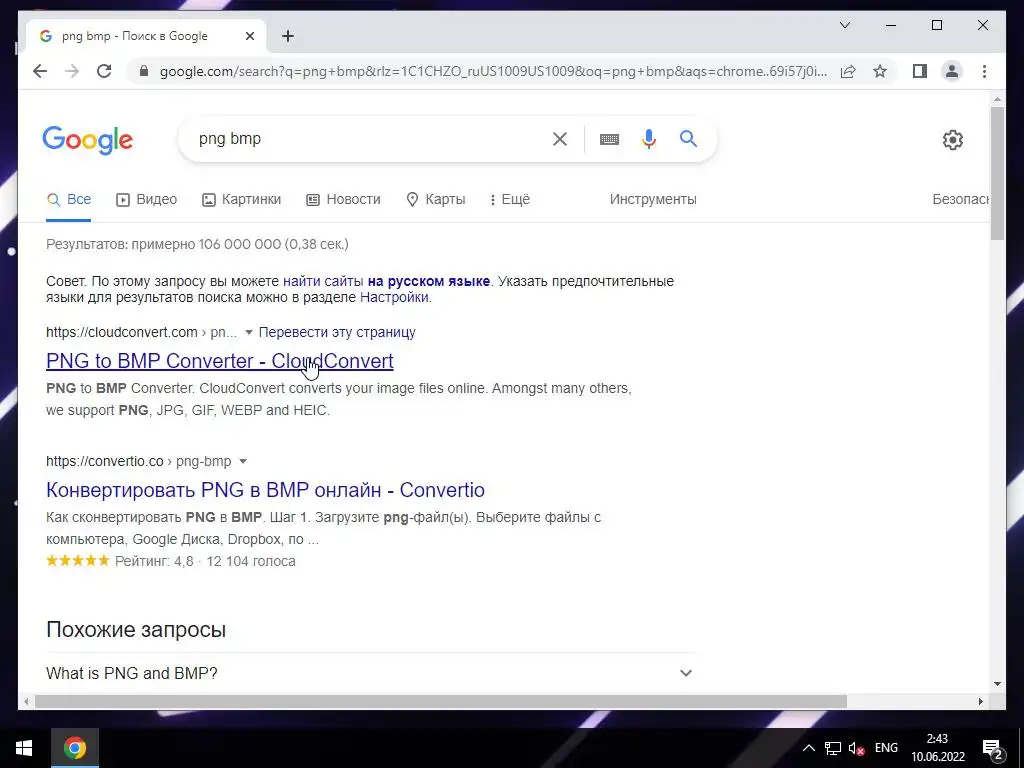
Task: Follow 'найти сайты на русском языке' link
Action: (386, 281)
